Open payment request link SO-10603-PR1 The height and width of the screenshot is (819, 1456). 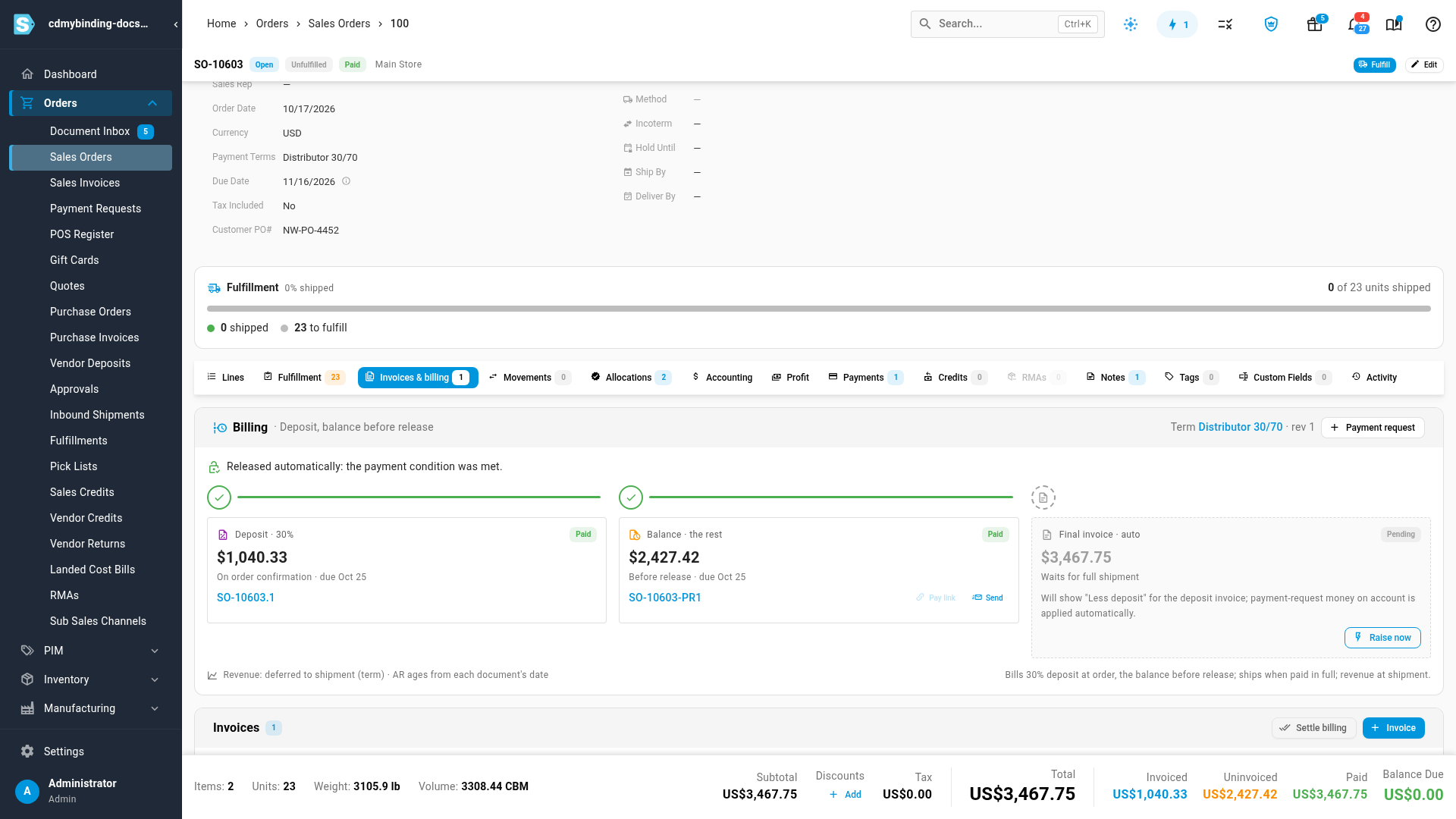click(665, 598)
